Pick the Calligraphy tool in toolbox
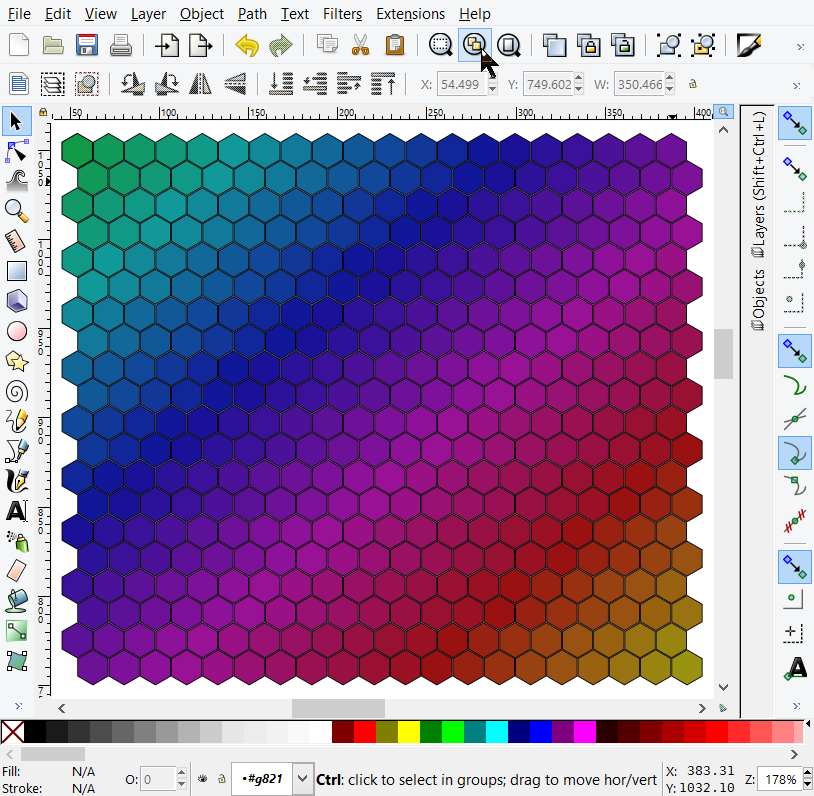The image size is (814, 796). click(16, 481)
